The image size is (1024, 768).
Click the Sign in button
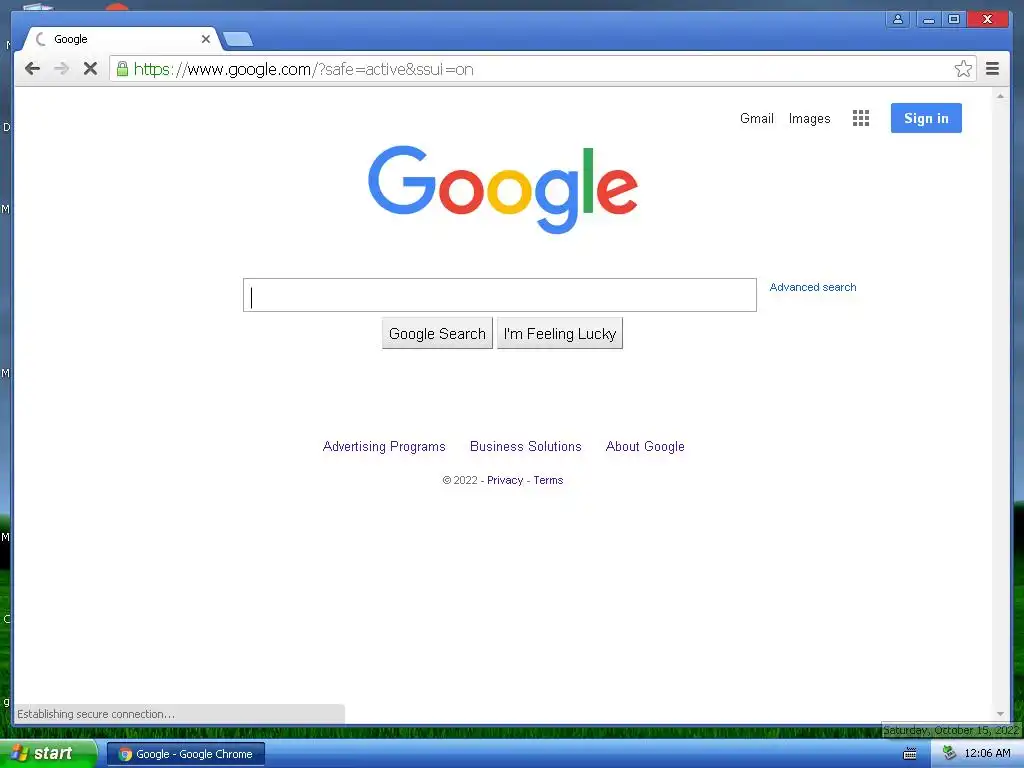(x=926, y=118)
